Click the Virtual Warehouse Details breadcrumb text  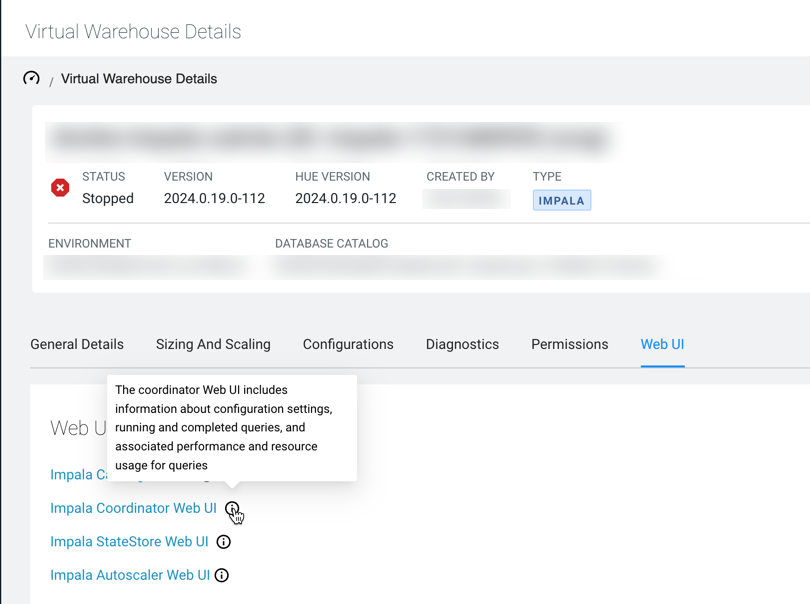click(x=139, y=79)
